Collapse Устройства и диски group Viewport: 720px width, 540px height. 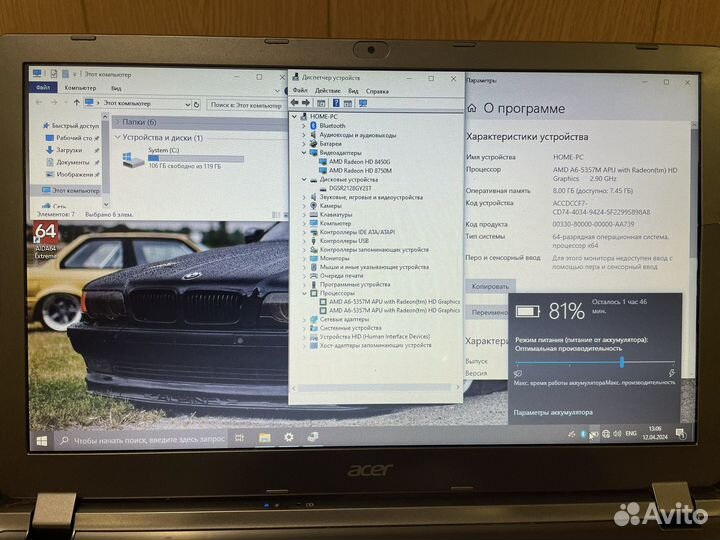(x=118, y=137)
